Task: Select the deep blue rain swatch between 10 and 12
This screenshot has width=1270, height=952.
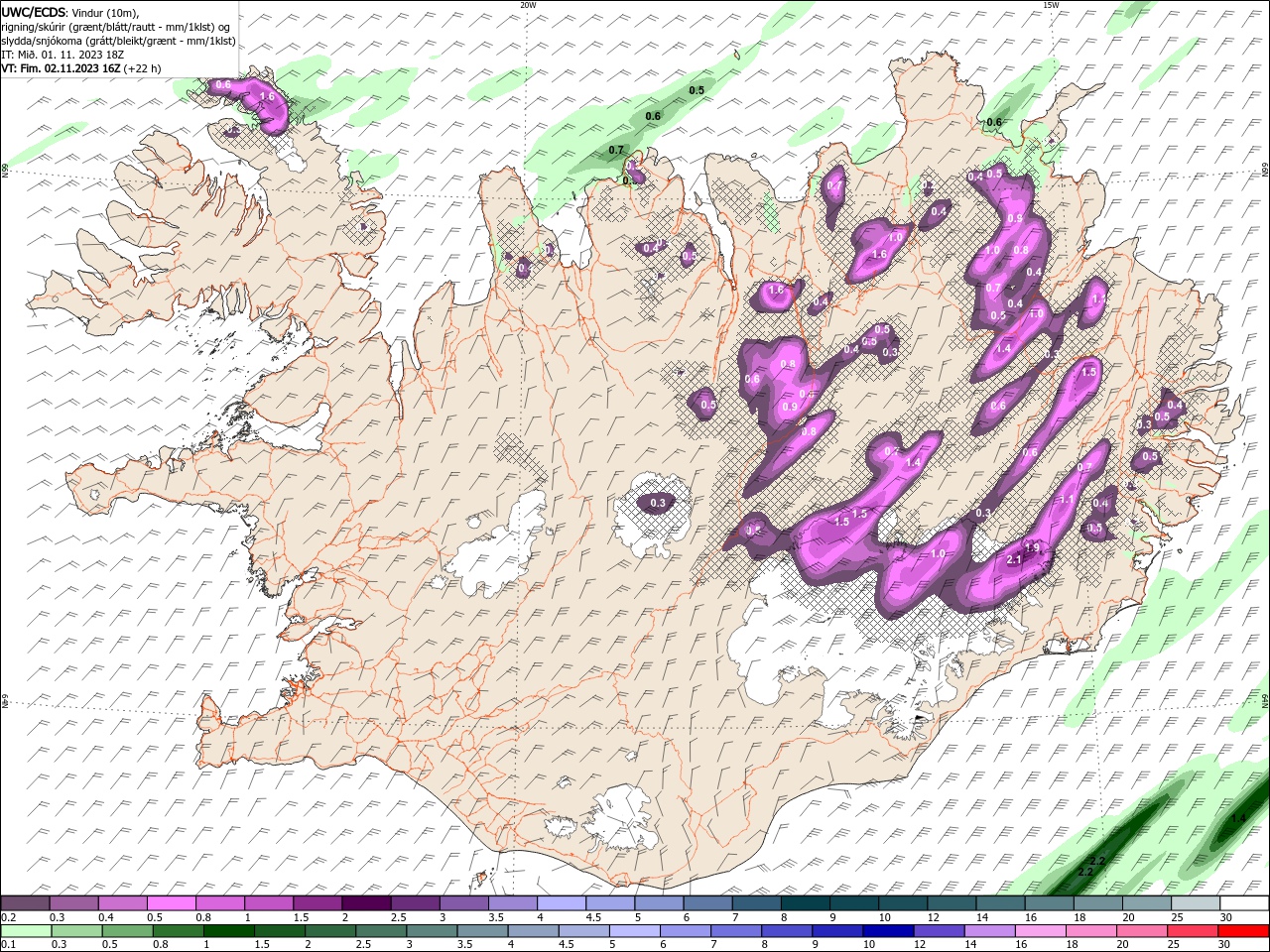Action: click(886, 931)
